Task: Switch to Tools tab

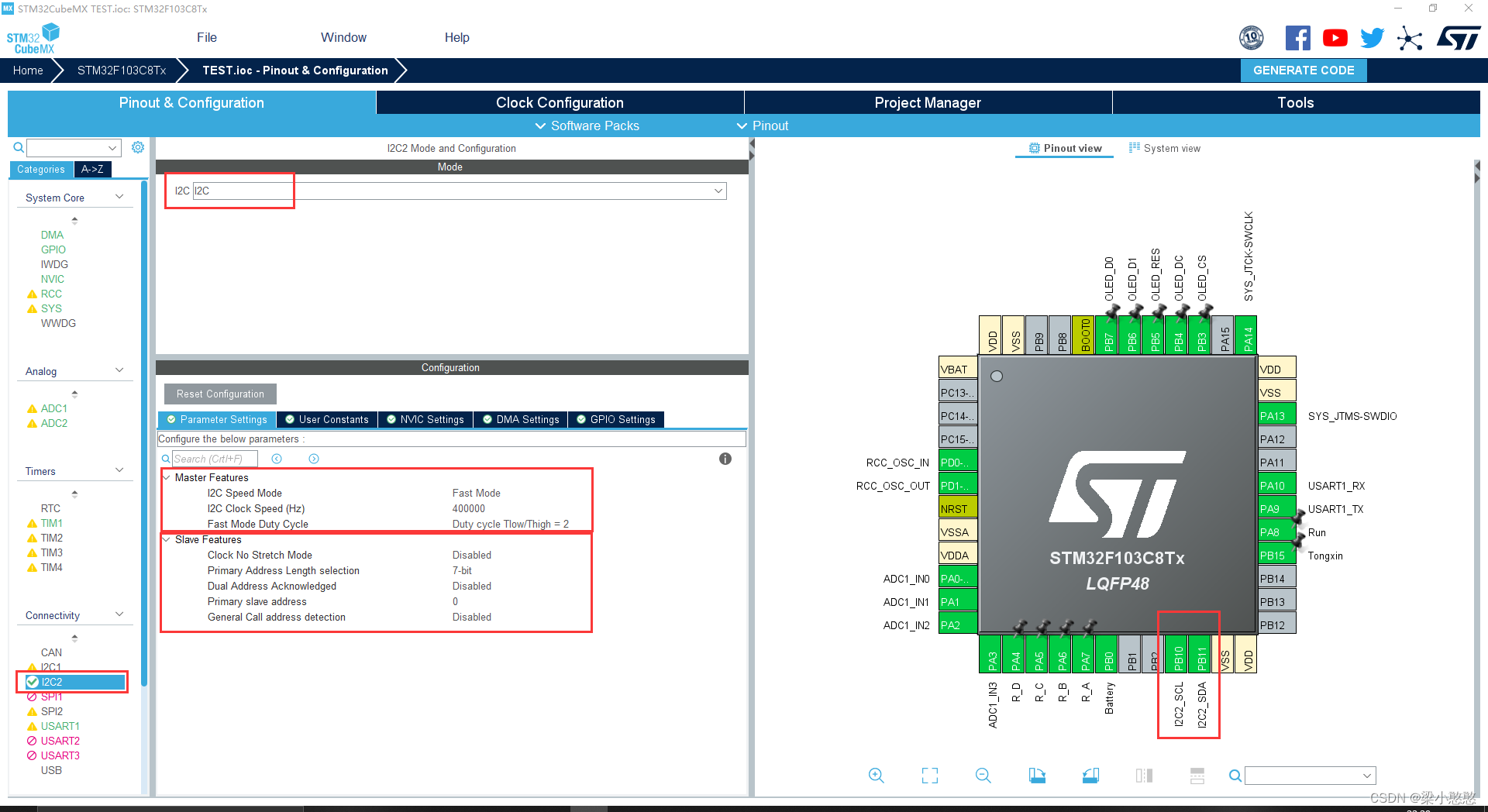Action: [x=1296, y=102]
